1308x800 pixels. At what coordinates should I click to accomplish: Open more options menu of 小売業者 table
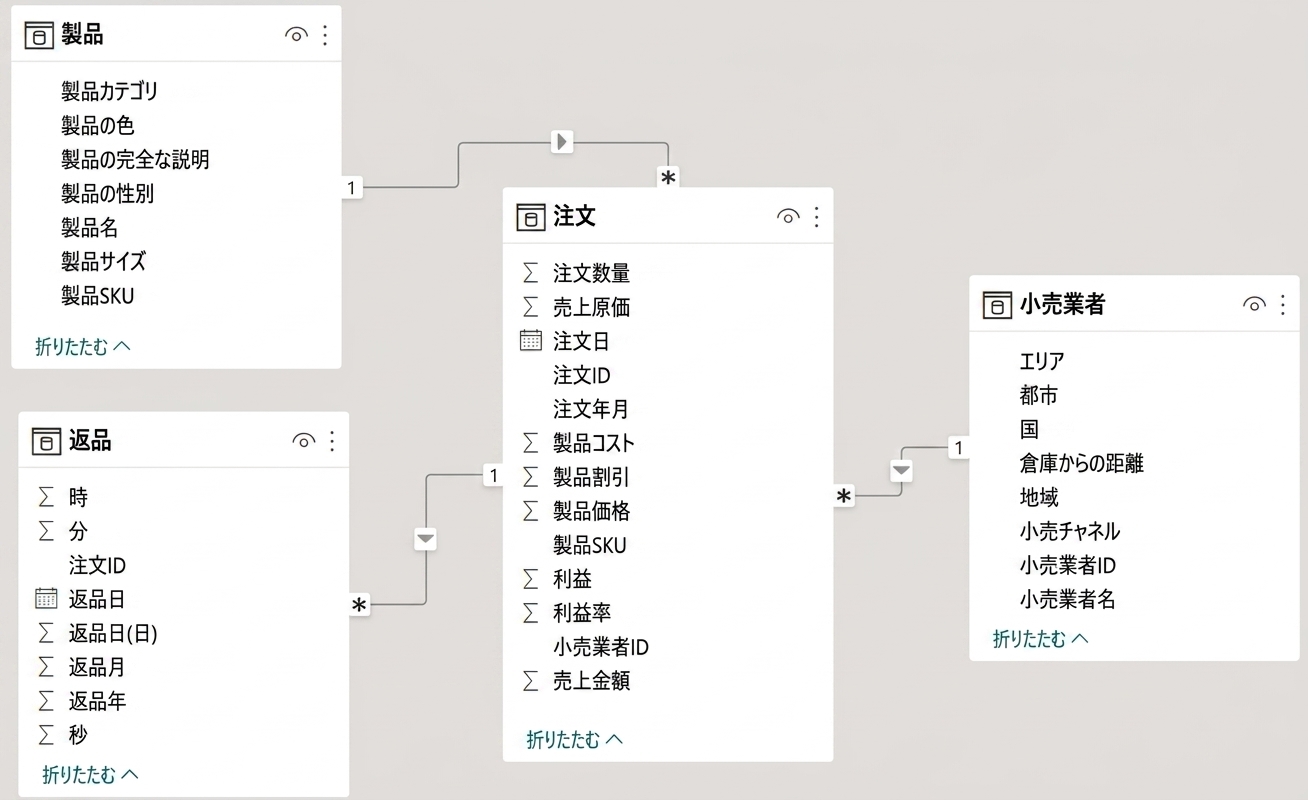click(x=1283, y=305)
